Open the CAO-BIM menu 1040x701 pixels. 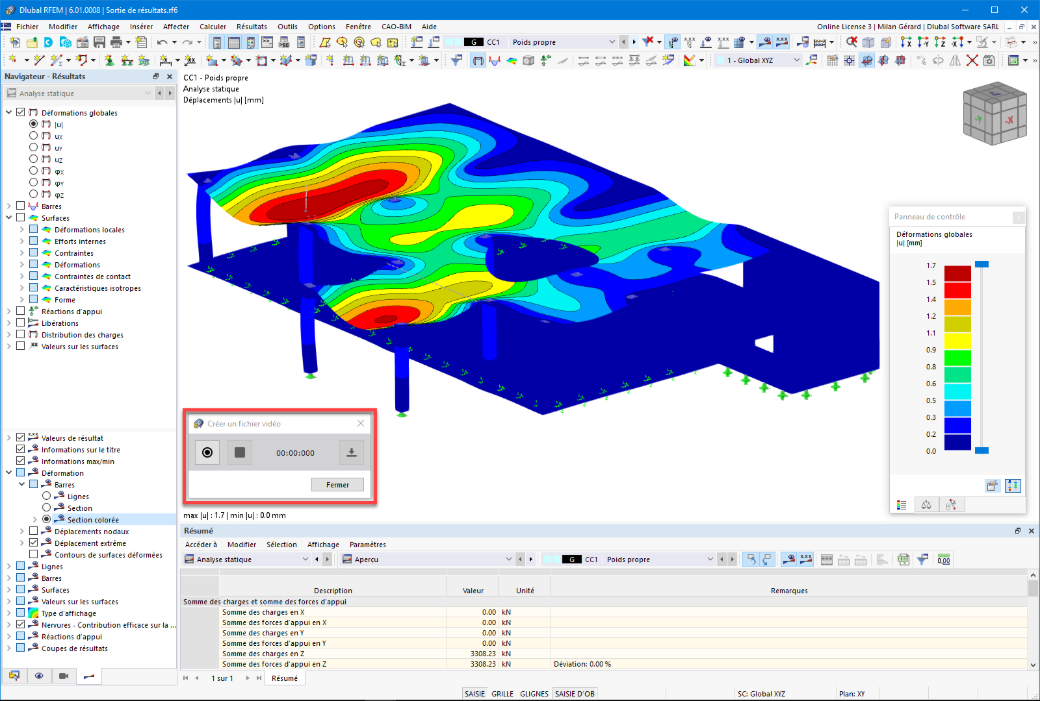point(396,27)
